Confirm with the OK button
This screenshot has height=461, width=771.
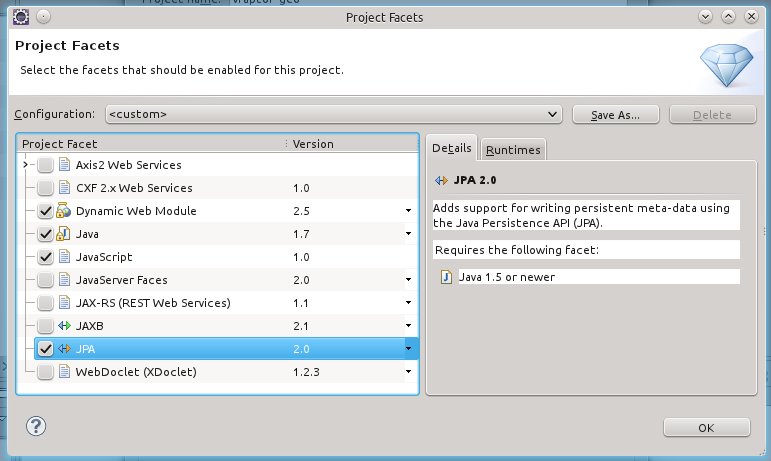[707, 428]
